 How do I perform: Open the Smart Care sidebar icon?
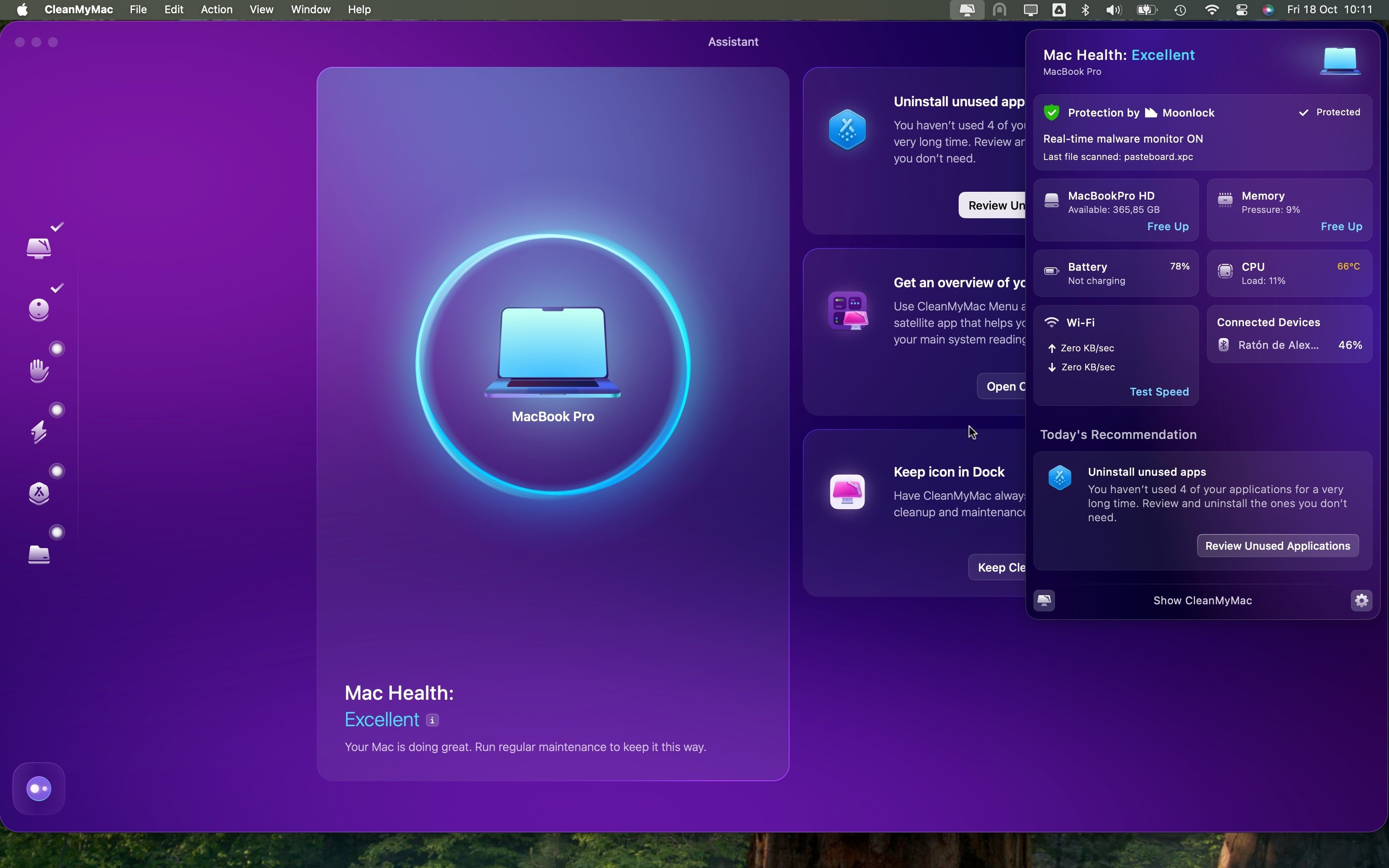click(x=39, y=248)
